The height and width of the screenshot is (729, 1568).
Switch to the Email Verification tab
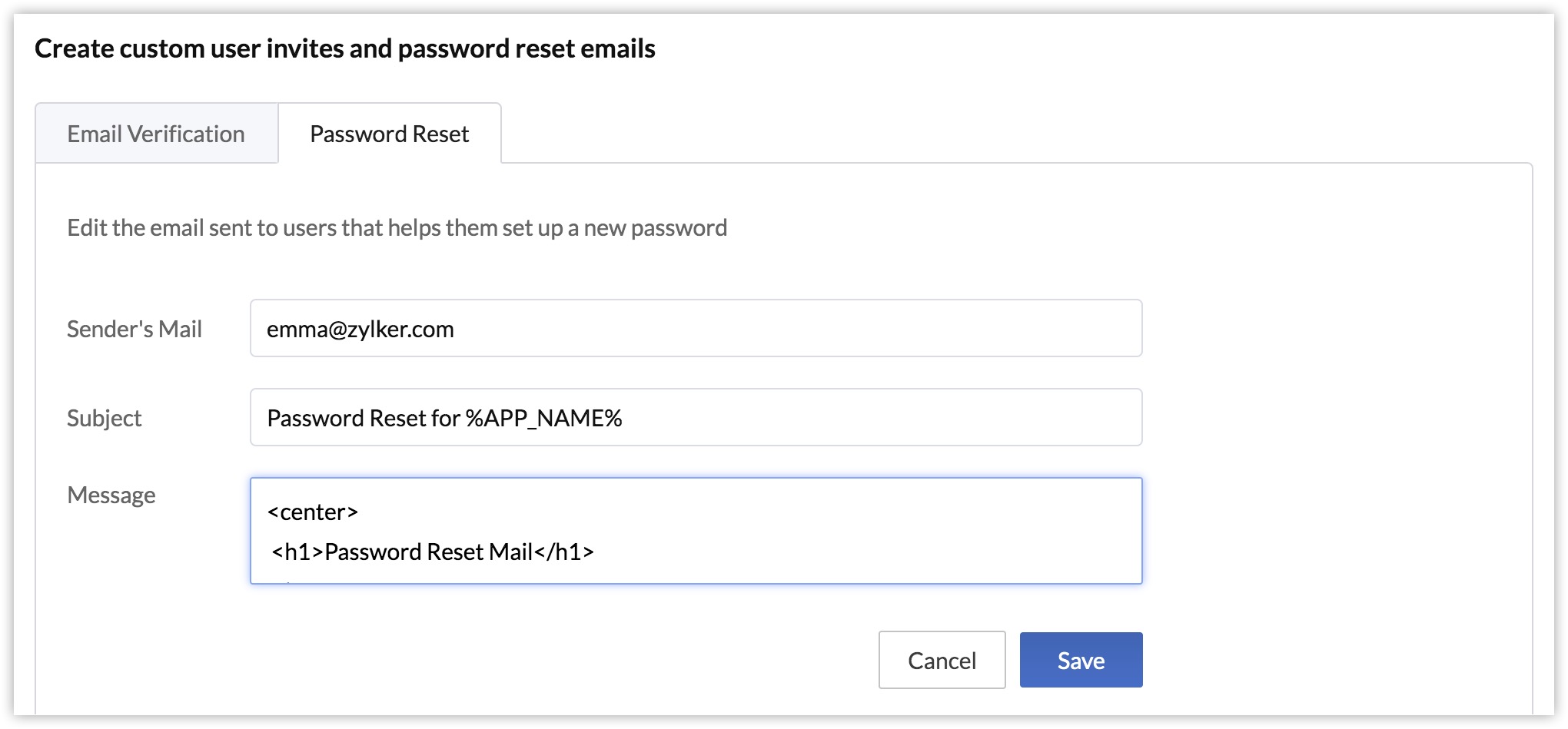[x=156, y=134]
